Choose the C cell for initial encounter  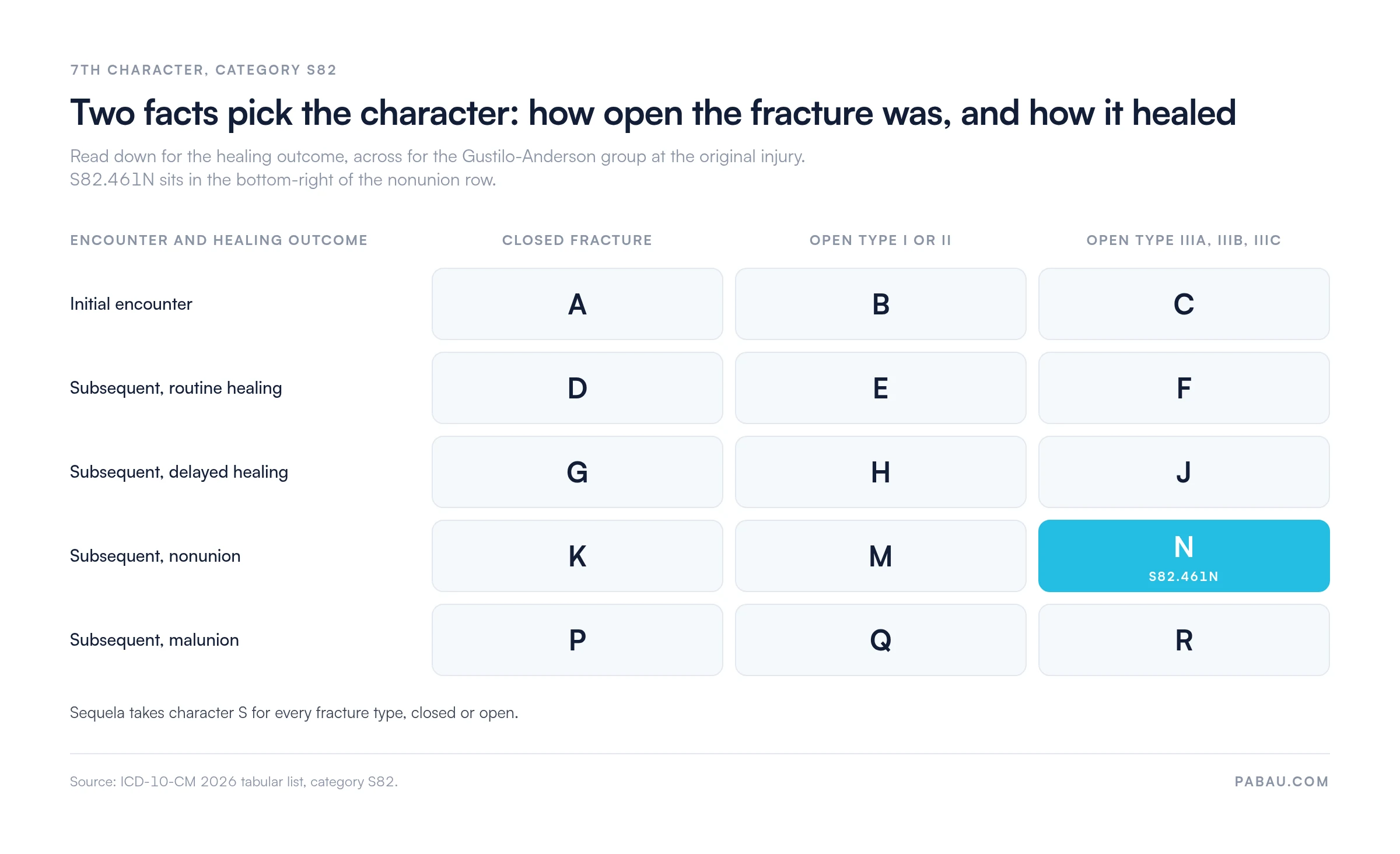[x=1184, y=304]
